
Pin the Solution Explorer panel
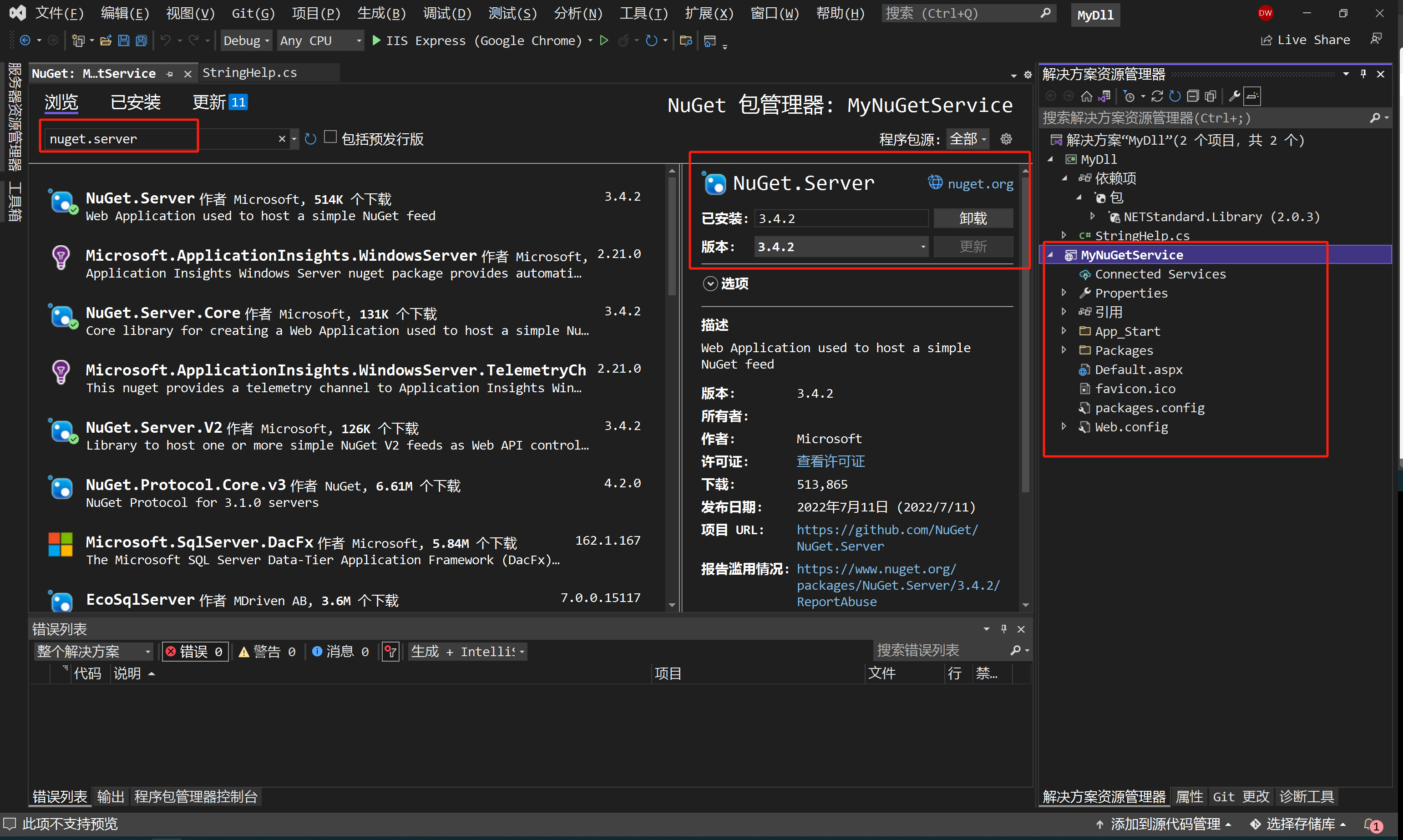1363,74
